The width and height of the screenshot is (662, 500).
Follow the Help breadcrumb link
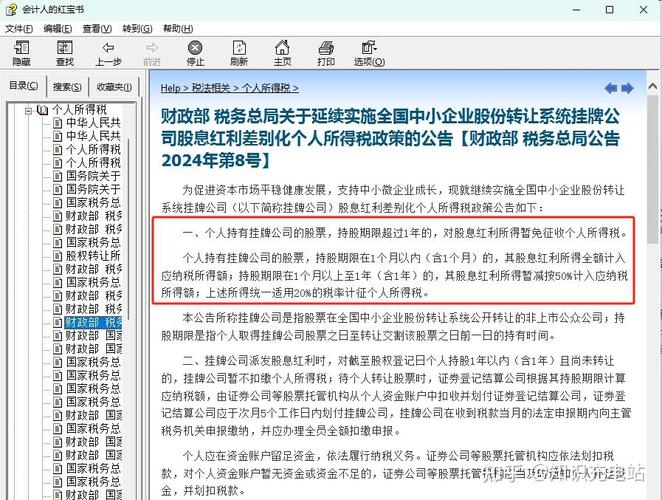(171, 88)
